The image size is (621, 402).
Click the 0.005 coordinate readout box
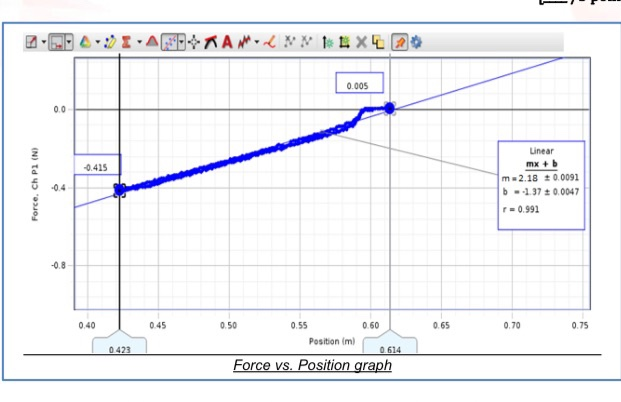click(360, 83)
